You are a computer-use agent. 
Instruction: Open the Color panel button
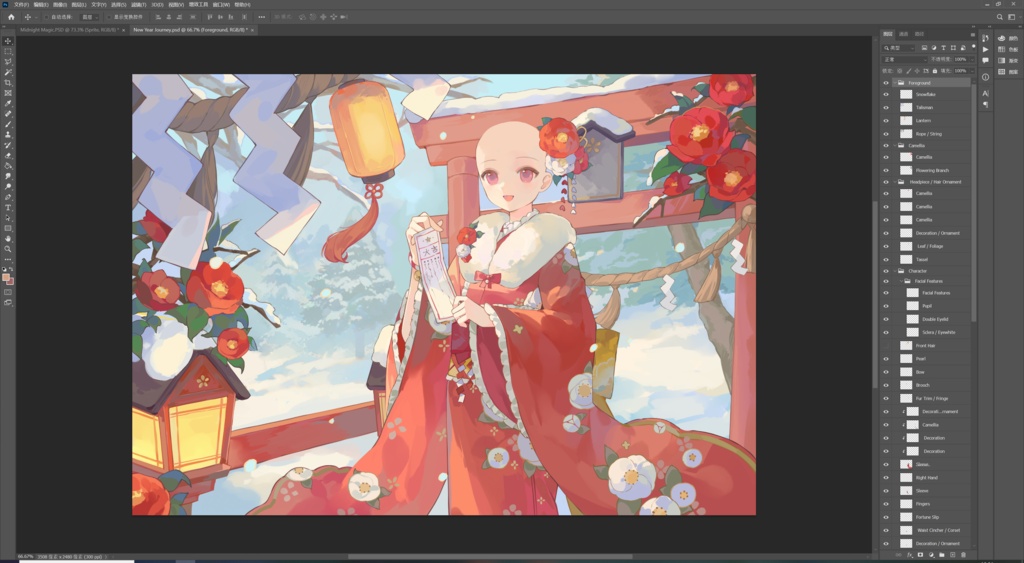click(x=1008, y=39)
